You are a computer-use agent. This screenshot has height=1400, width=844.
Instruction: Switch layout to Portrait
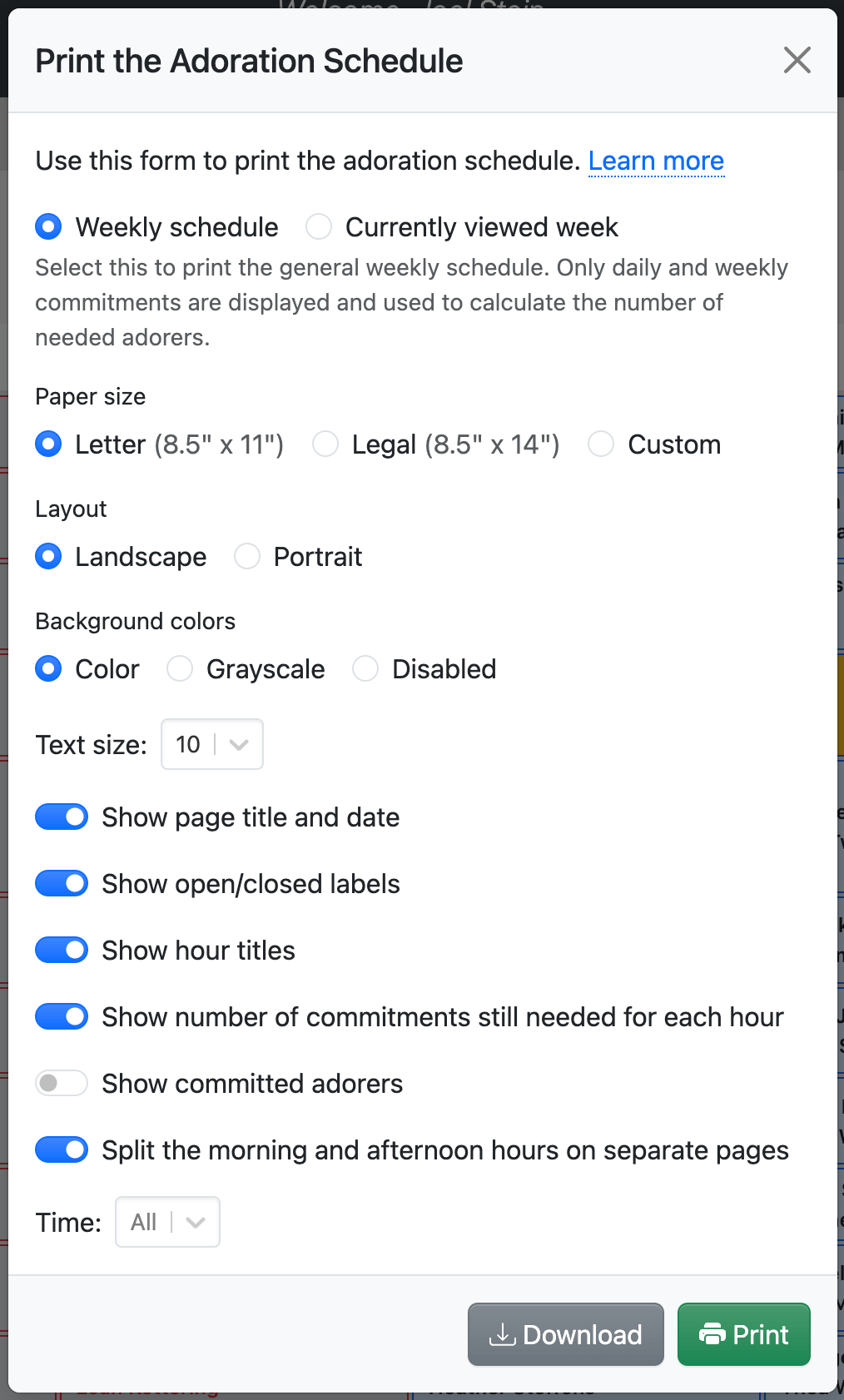click(247, 556)
